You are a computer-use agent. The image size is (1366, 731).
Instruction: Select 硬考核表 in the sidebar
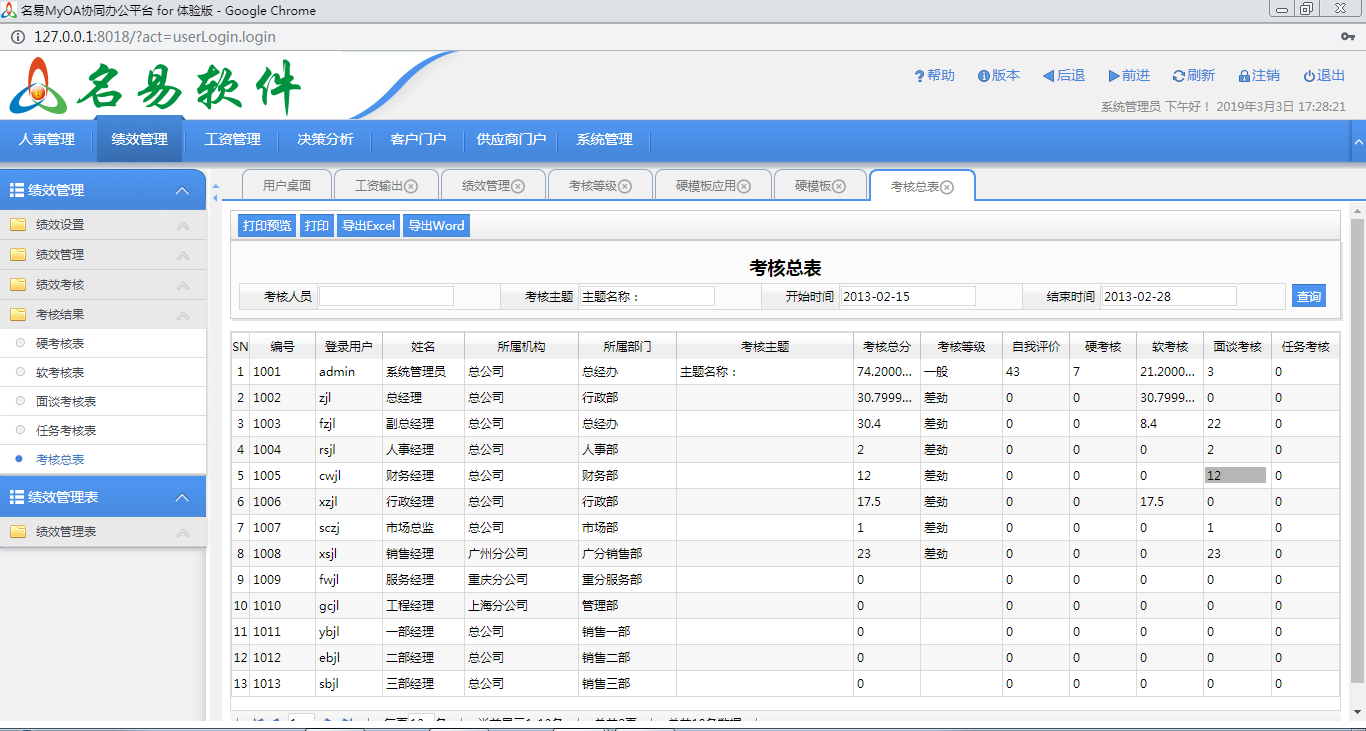pos(60,344)
